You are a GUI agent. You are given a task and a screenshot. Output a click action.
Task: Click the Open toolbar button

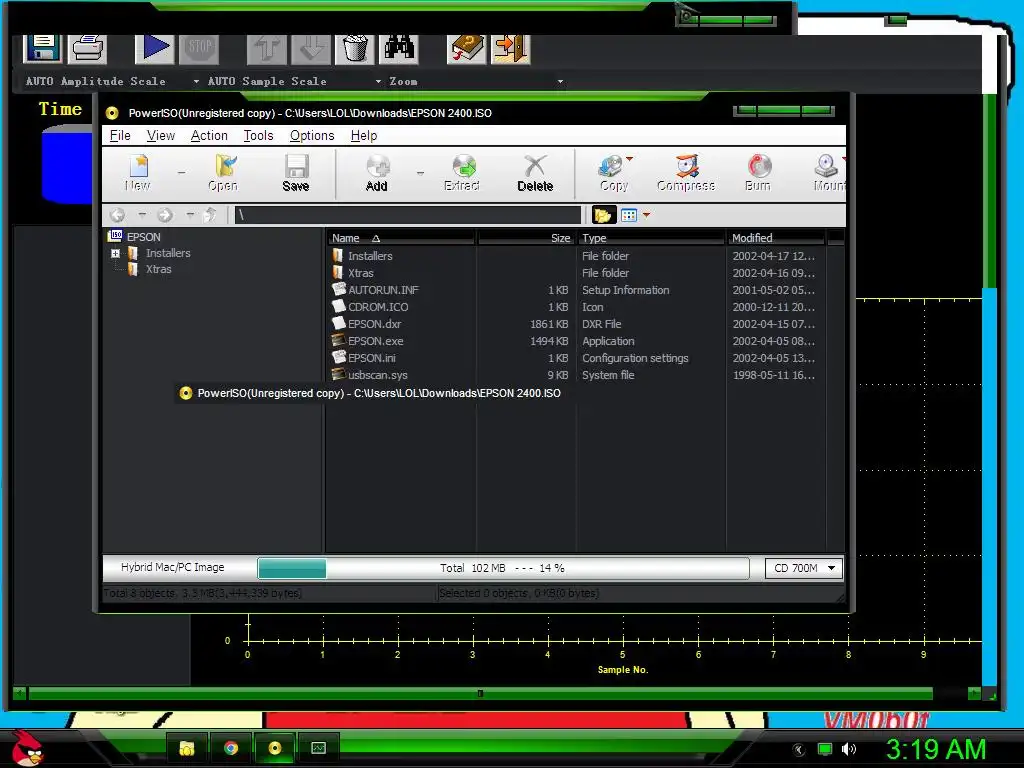[223, 173]
